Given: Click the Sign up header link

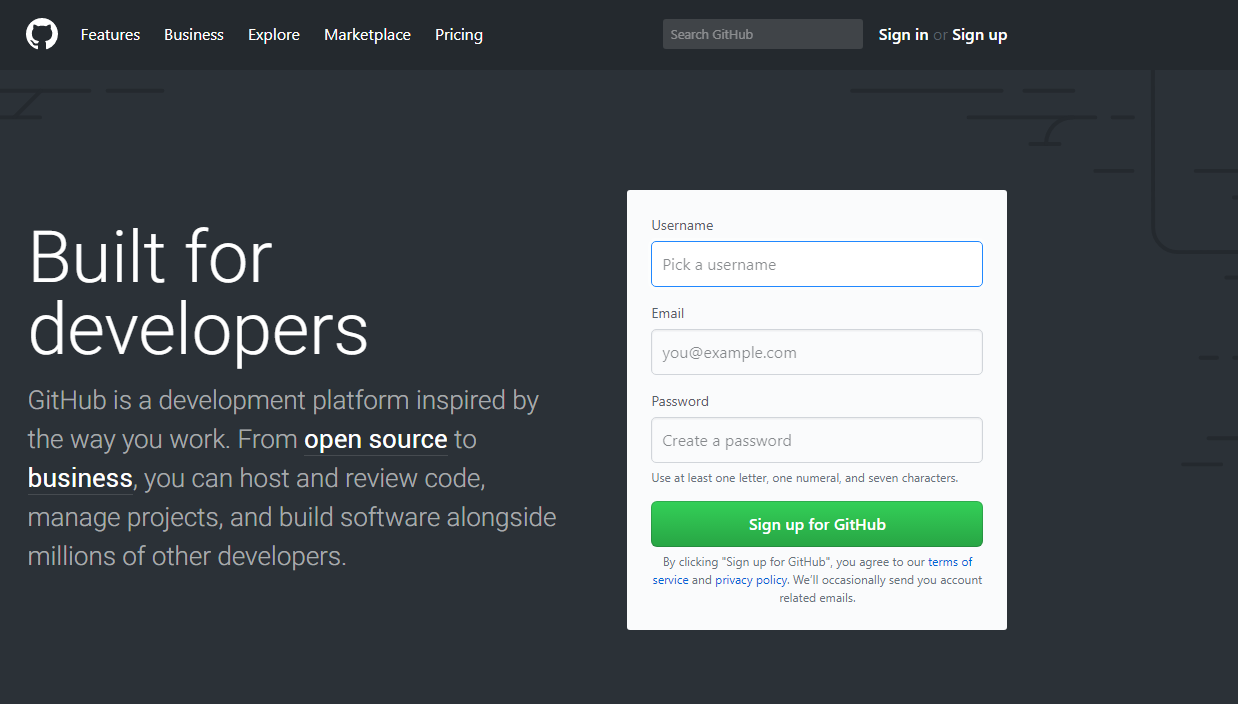Looking at the screenshot, I should coord(980,35).
